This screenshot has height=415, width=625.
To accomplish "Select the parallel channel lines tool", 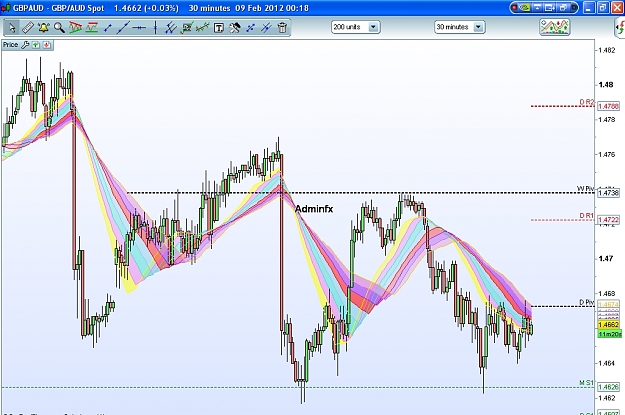I will [x=171, y=28].
